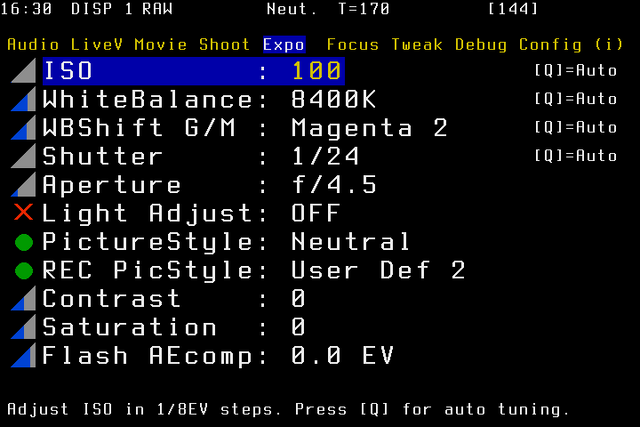This screenshot has height=427, width=640.
Task: Switch to the Debug tab
Action: (x=481, y=44)
